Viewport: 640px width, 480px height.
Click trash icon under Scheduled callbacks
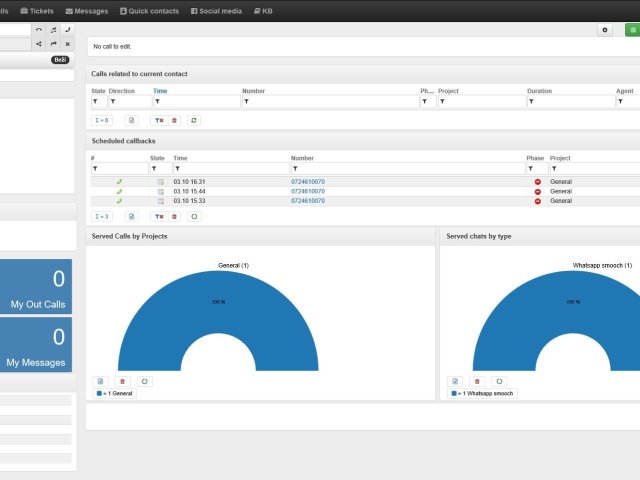coord(175,216)
